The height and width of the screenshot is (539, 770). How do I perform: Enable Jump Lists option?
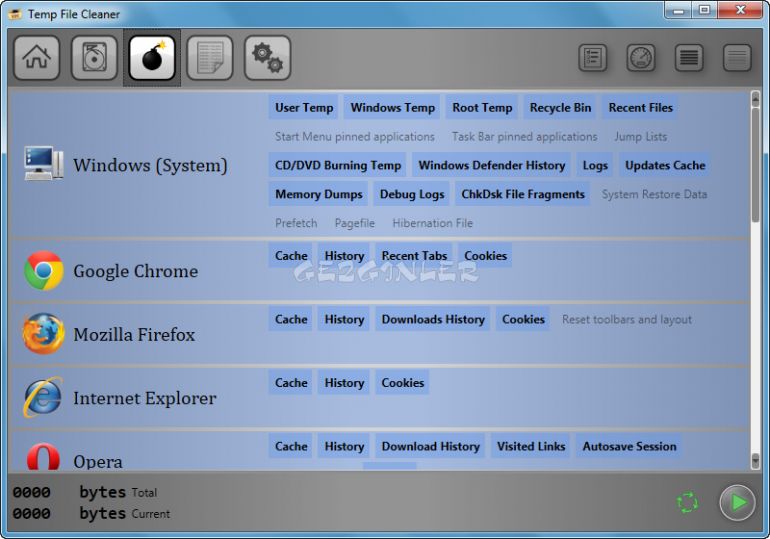click(640, 136)
